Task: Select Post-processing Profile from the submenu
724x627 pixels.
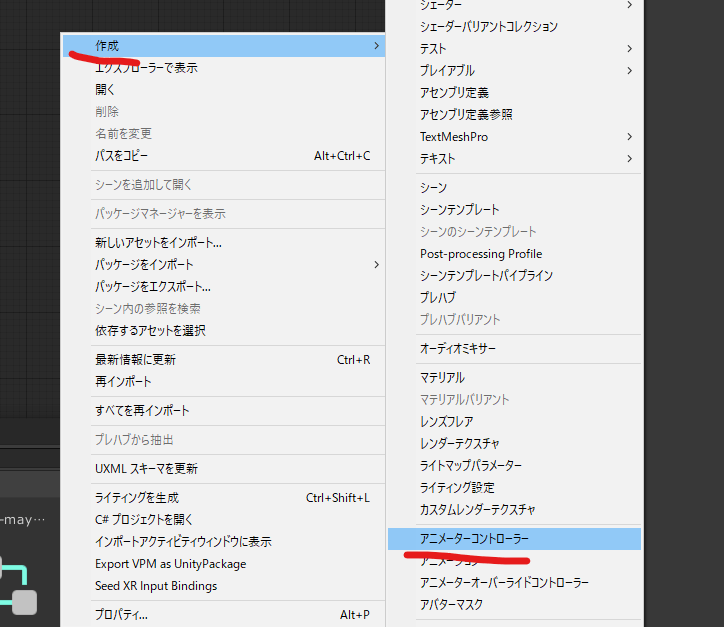Action: (x=481, y=254)
